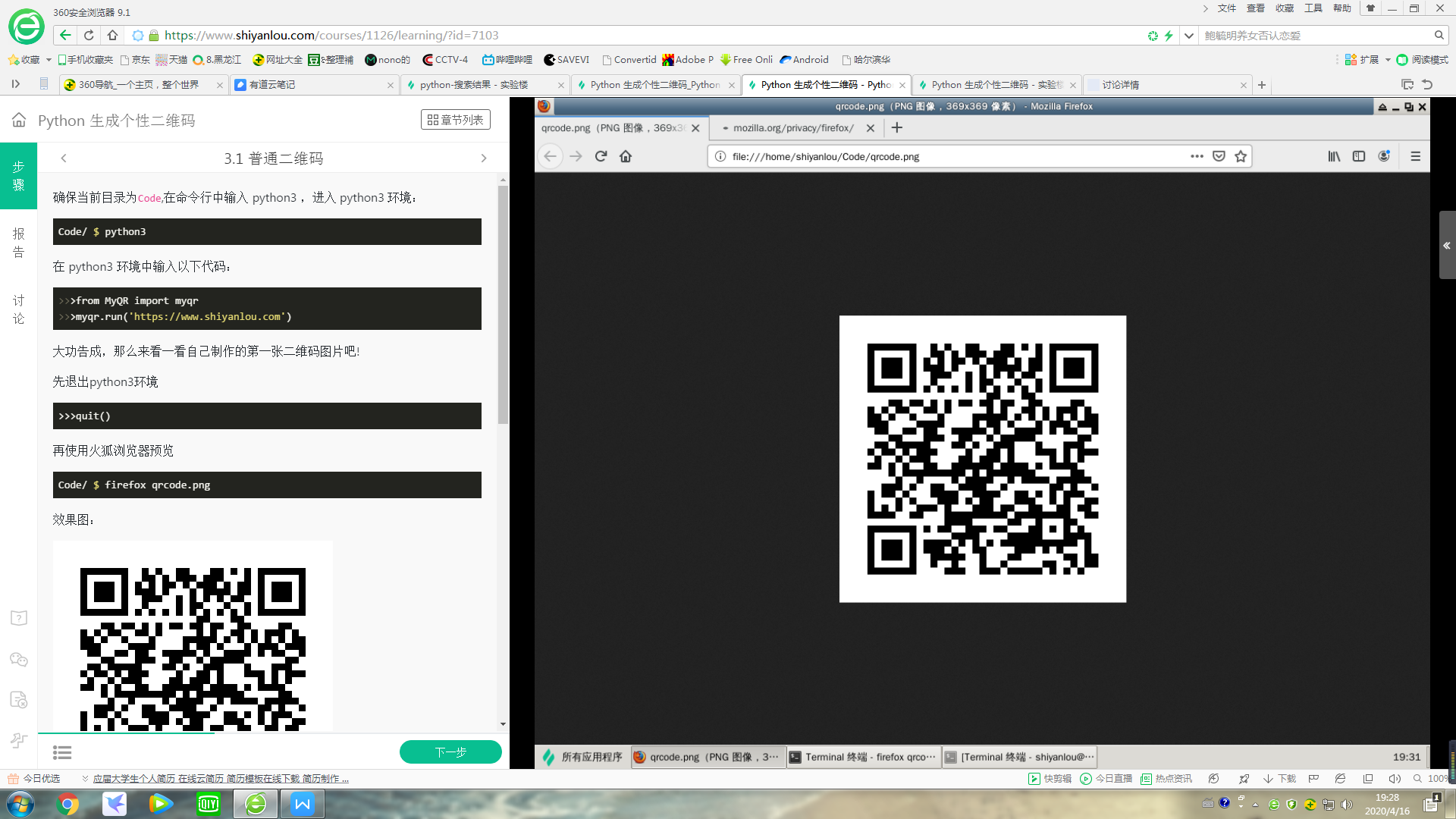Open the 讨论 sidebar section
The width and height of the screenshot is (1456, 819).
[x=18, y=309]
